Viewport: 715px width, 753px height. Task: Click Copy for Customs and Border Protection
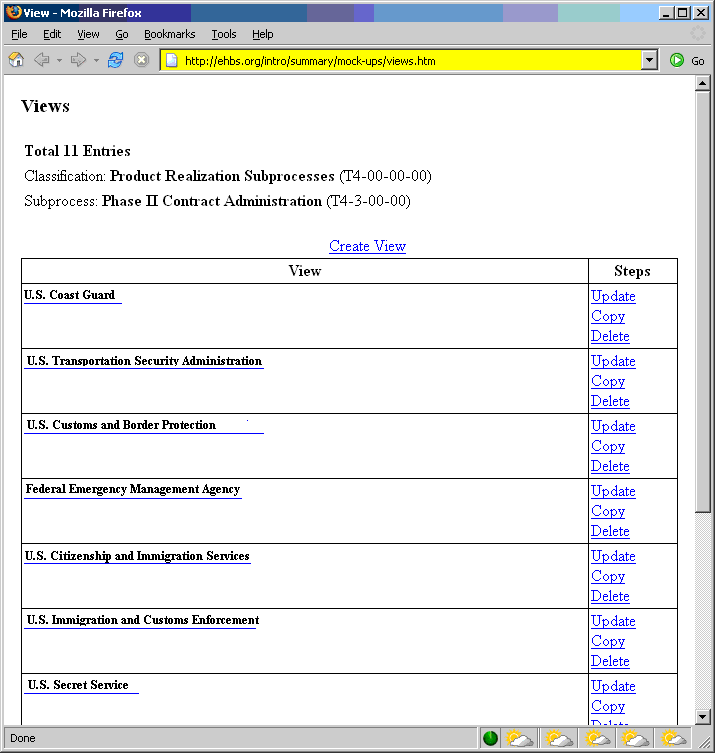pos(608,446)
